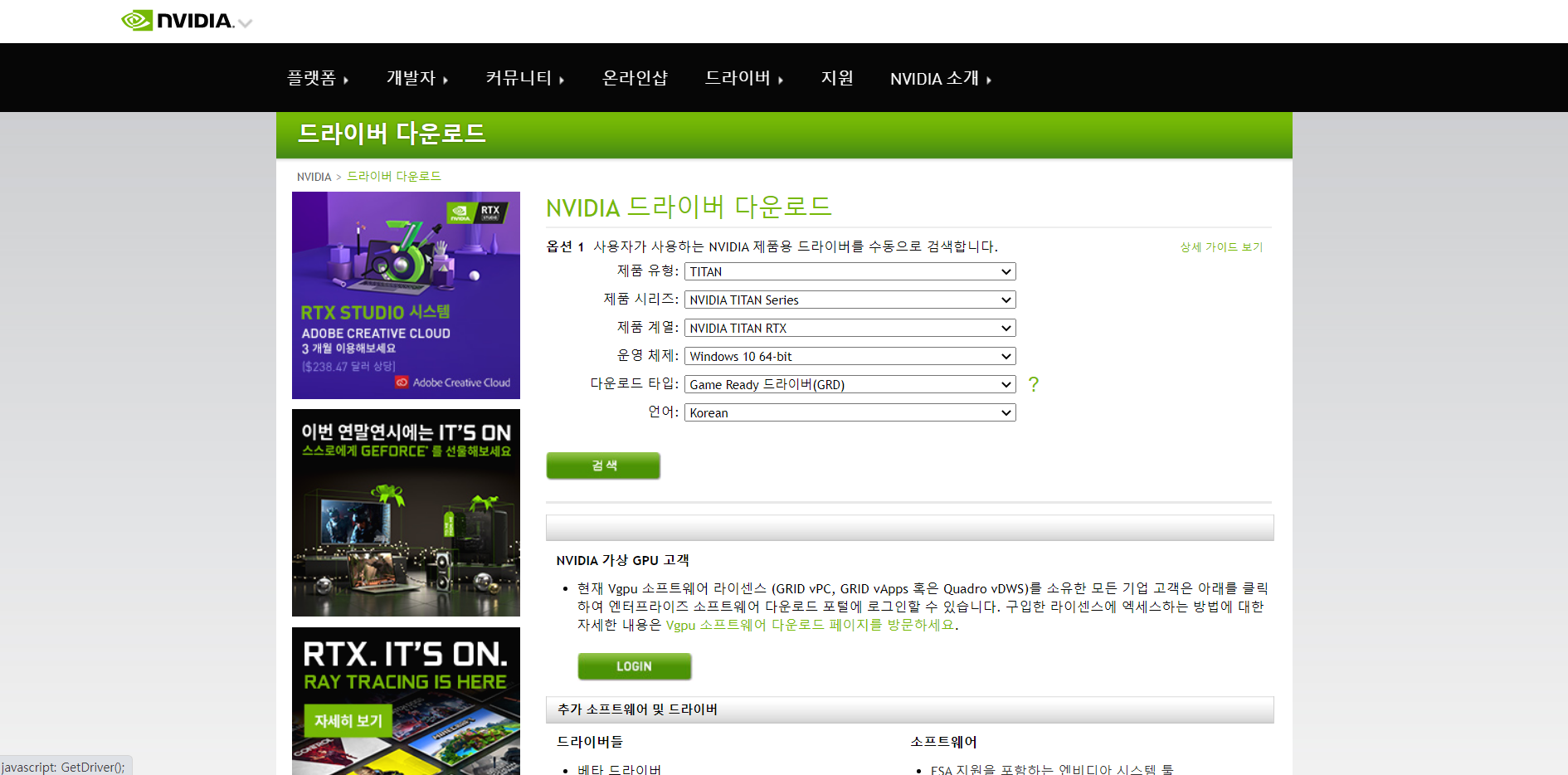1568x775 pixels.
Task: Click the green question mark help icon
Action: 1033,384
